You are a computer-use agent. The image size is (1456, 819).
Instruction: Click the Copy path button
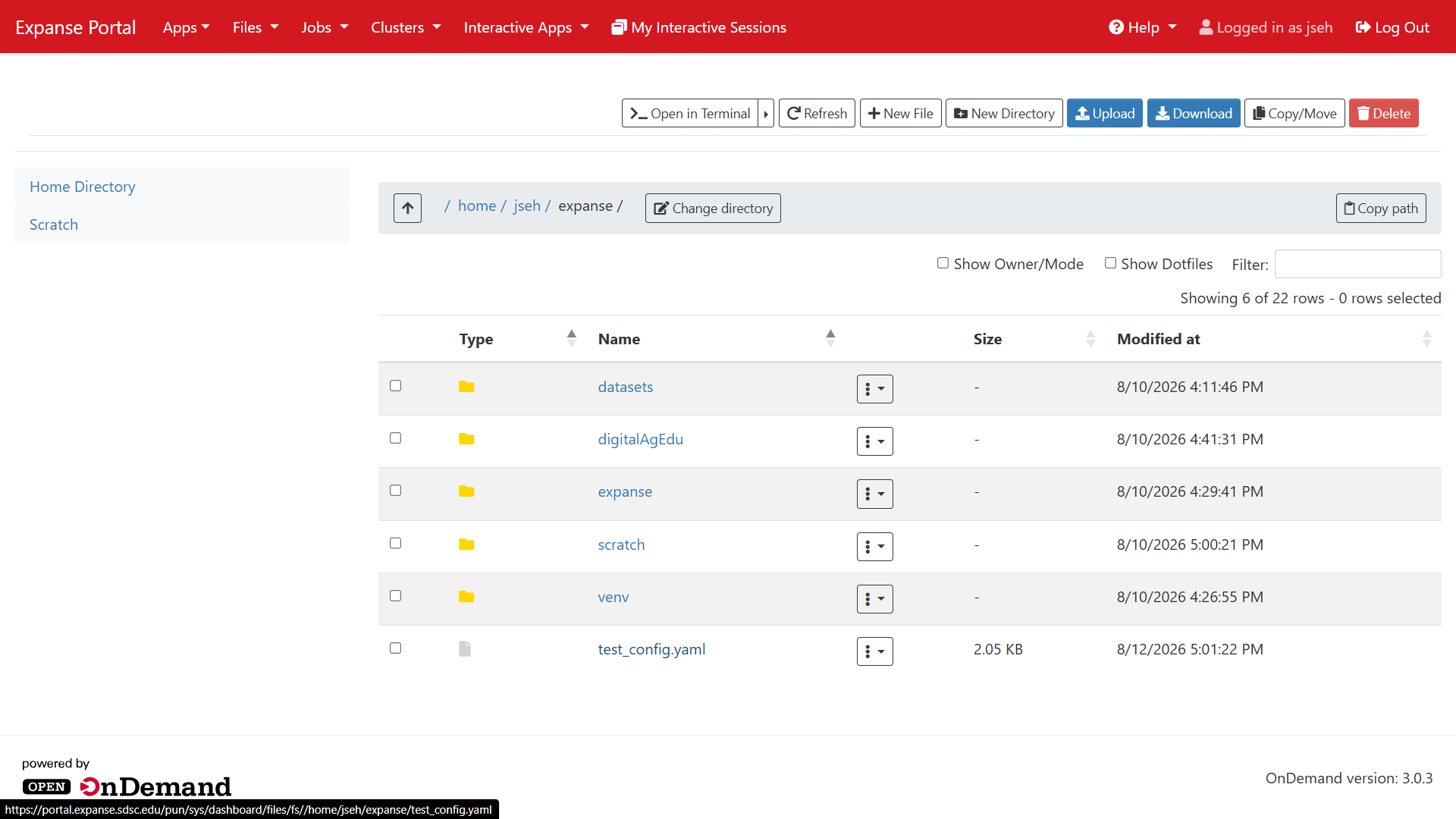click(1381, 208)
